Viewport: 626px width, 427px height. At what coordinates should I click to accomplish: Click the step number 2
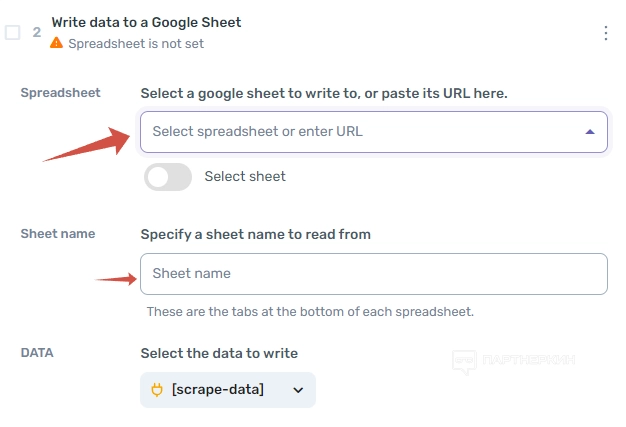37,32
